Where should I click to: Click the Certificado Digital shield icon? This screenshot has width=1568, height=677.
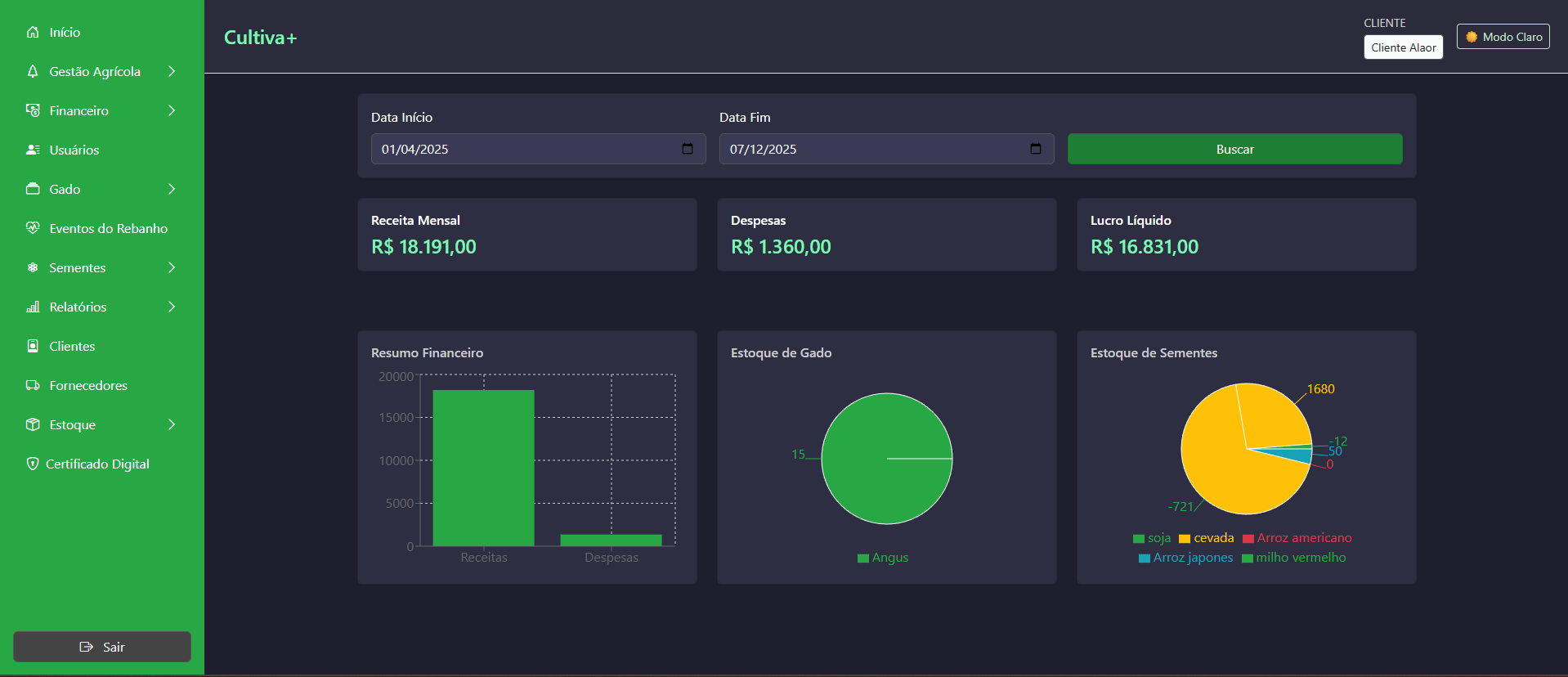coord(33,464)
